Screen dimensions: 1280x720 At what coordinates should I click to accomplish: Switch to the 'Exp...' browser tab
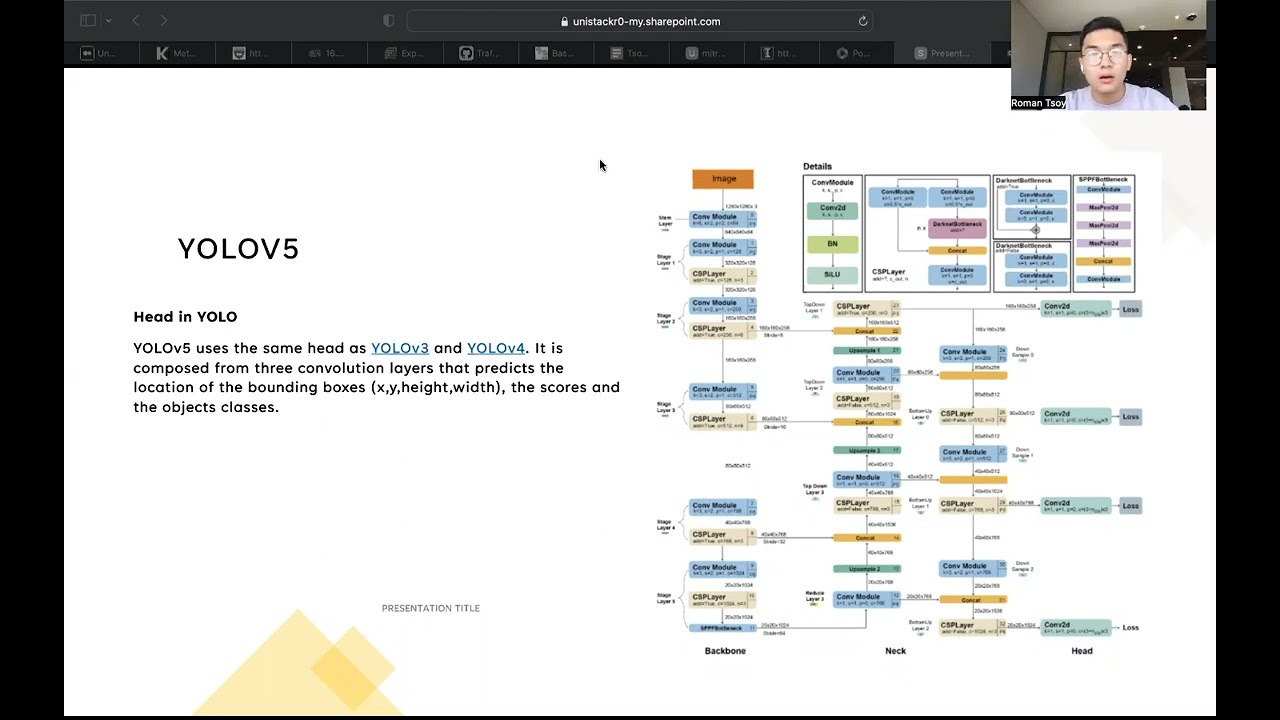tap(405, 53)
